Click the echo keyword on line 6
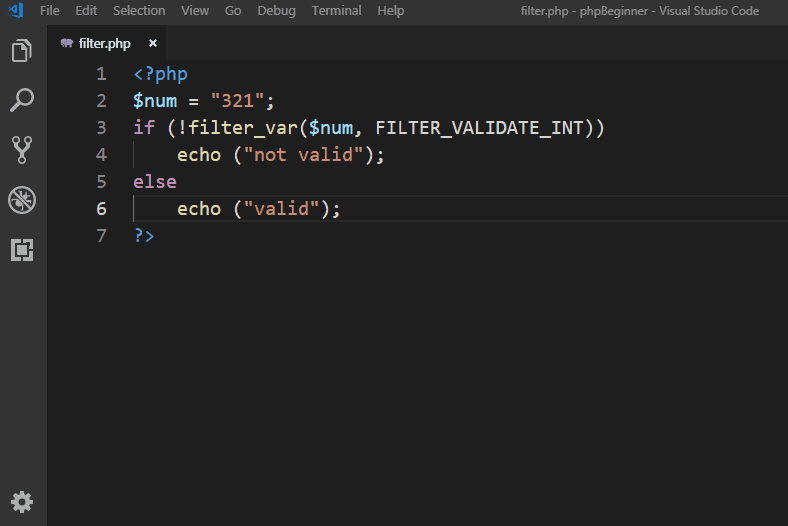This screenshot has width=788, height=526. (x=199, y=208)
